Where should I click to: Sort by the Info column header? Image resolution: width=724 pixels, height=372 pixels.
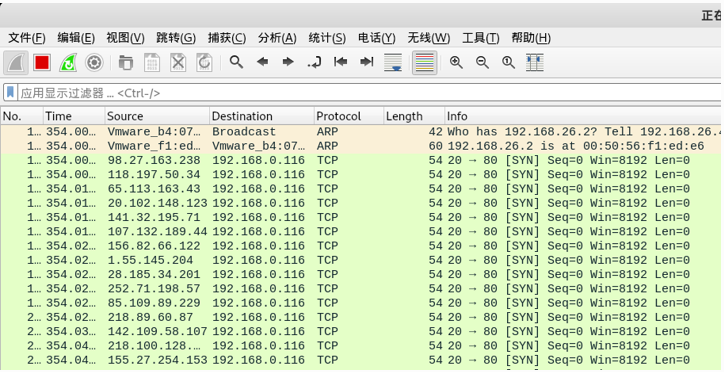click(584, 116)
